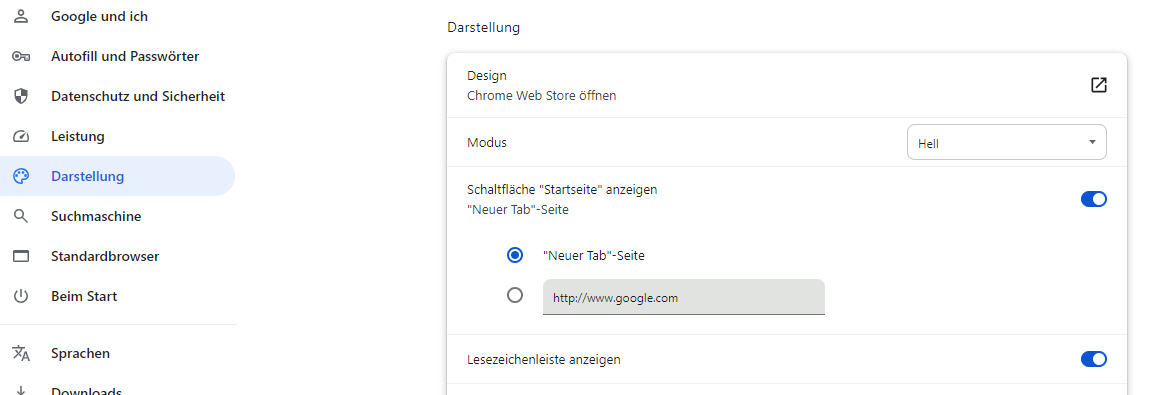1171x395 pixels.
Task: Click the Darstellung section heading
Action: coord(483,28)
